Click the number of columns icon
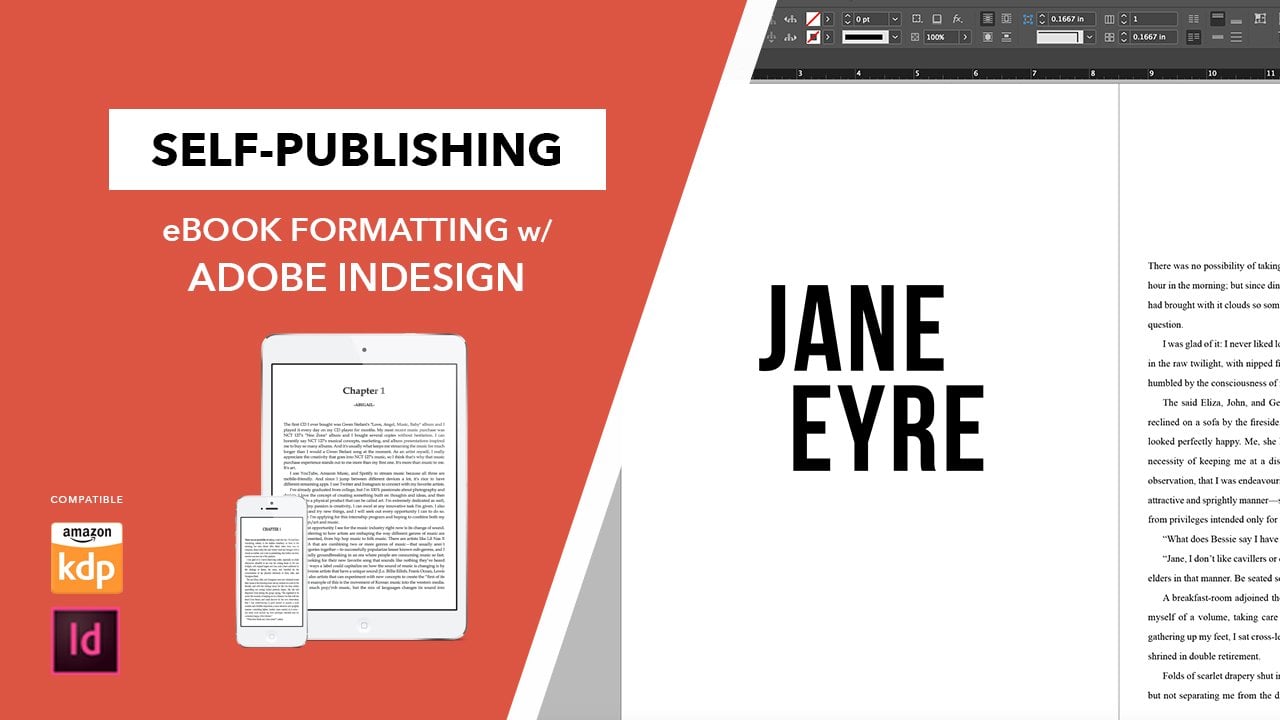The width and height of the screenshot is (1280, 720). (x=1108, y=19)
